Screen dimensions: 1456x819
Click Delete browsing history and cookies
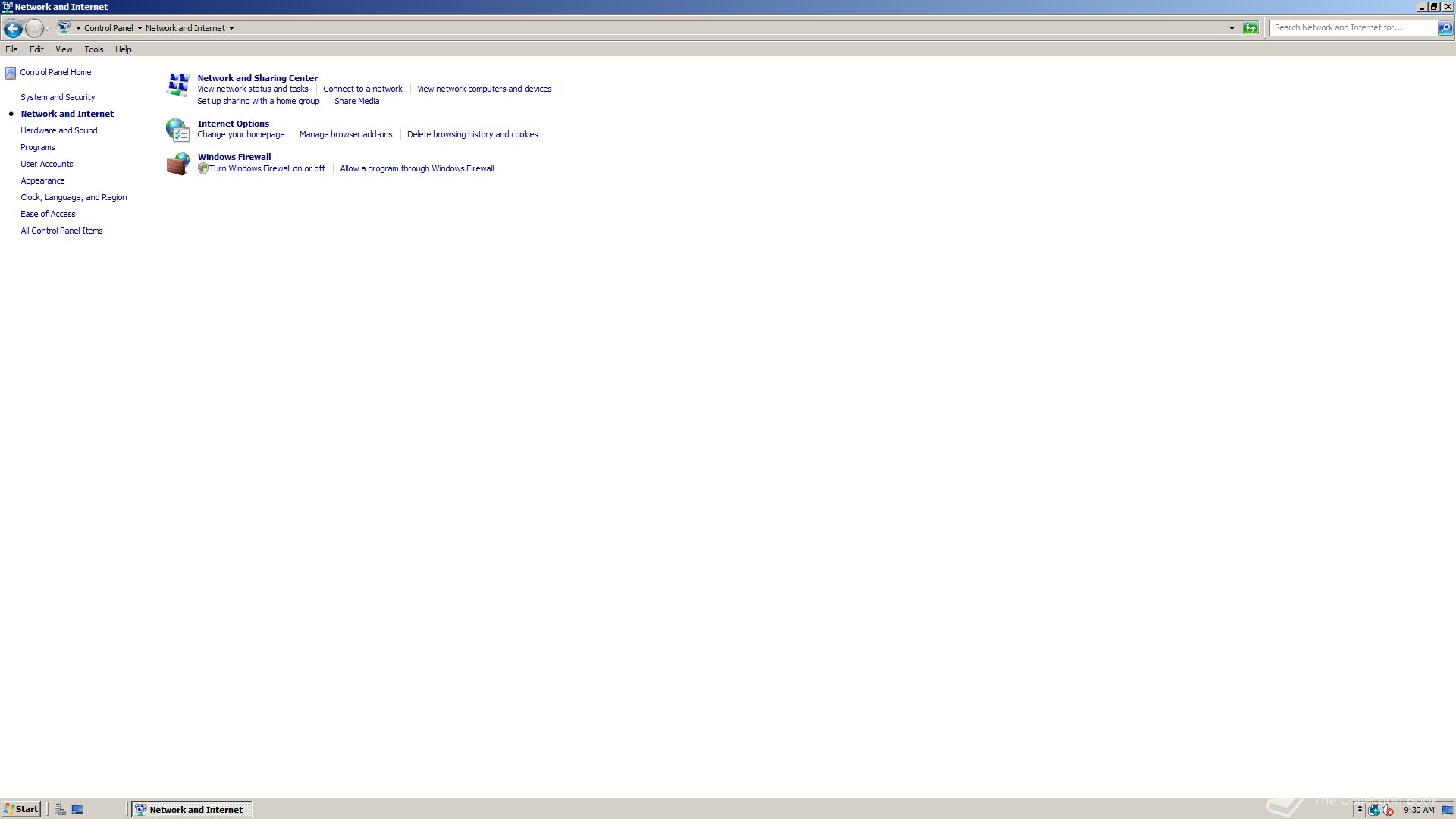click(x=472, y=134)
